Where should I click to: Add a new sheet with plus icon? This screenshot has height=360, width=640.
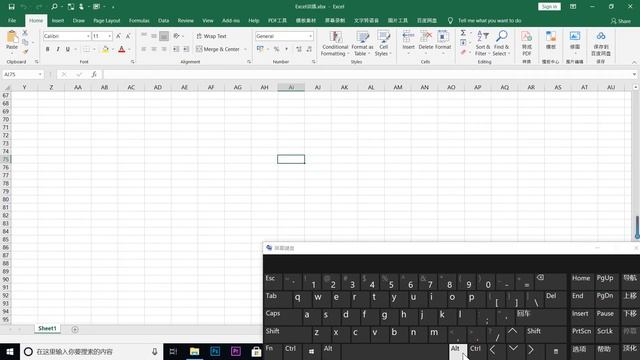click(75, 329)
